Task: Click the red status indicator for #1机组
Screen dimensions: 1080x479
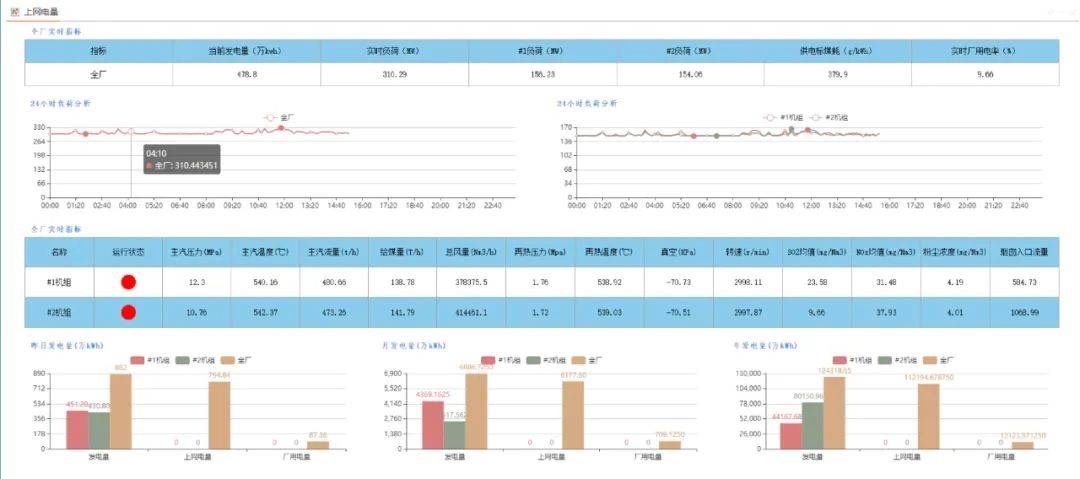Action: tap(128, 283)
